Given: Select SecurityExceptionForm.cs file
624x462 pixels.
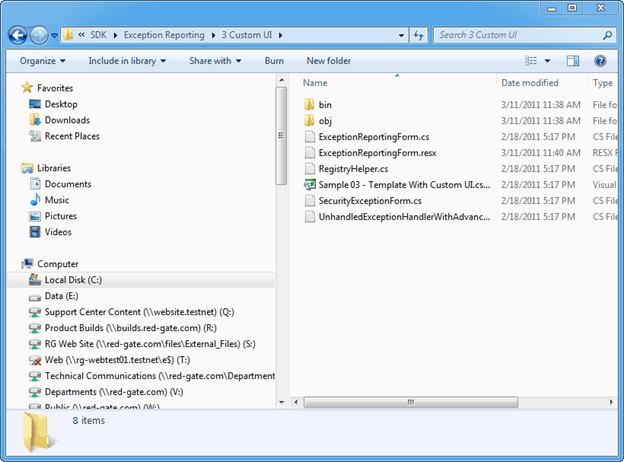Looking at the screenshot, I should [x=370, y=201].
